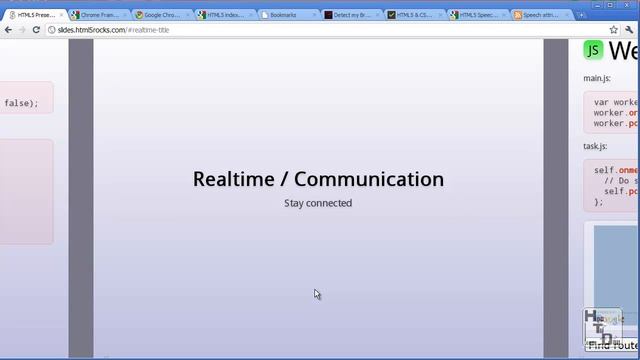
Task: Close the HTML5 Speech tab
Action: (503, 15)
